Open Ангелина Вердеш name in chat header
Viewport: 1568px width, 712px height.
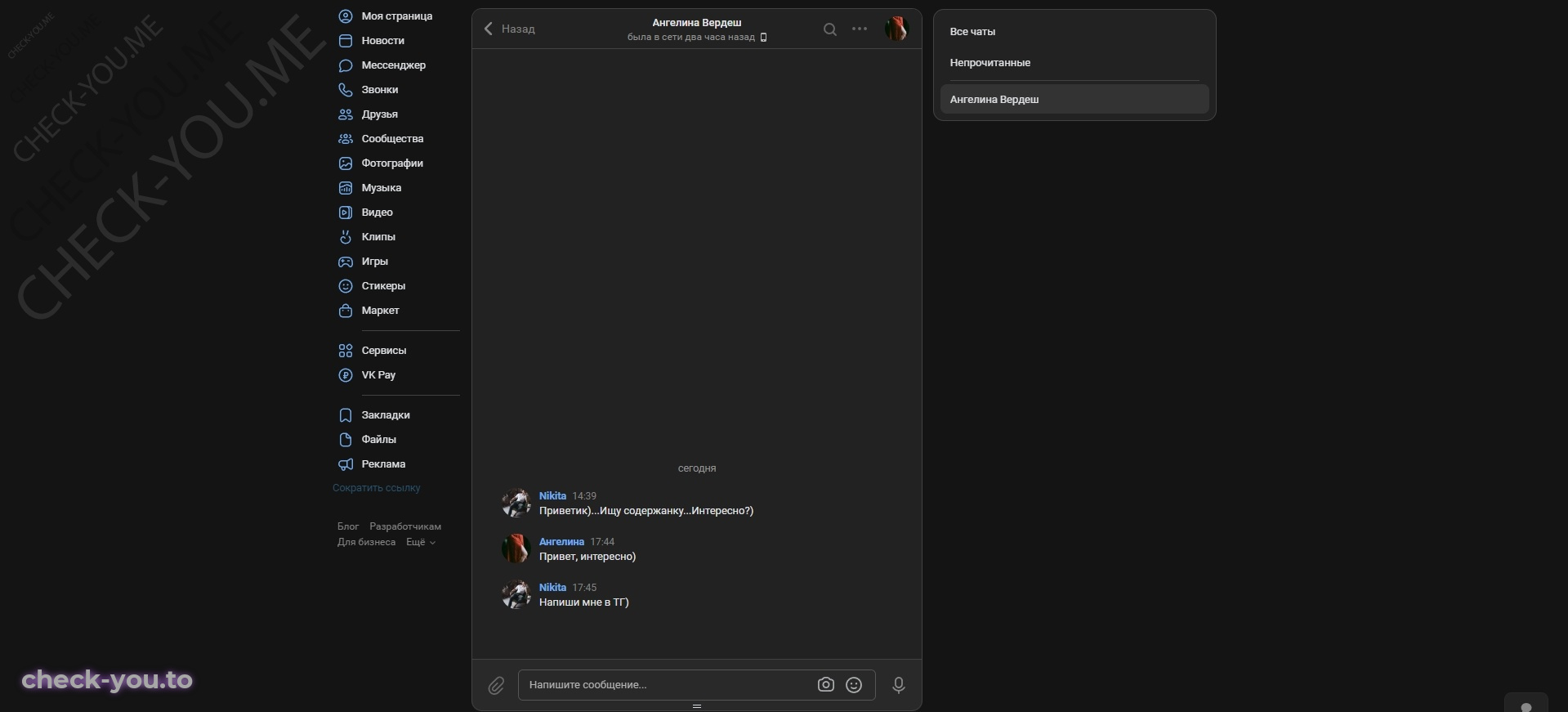pyautogui.click(x=697, y=23)
